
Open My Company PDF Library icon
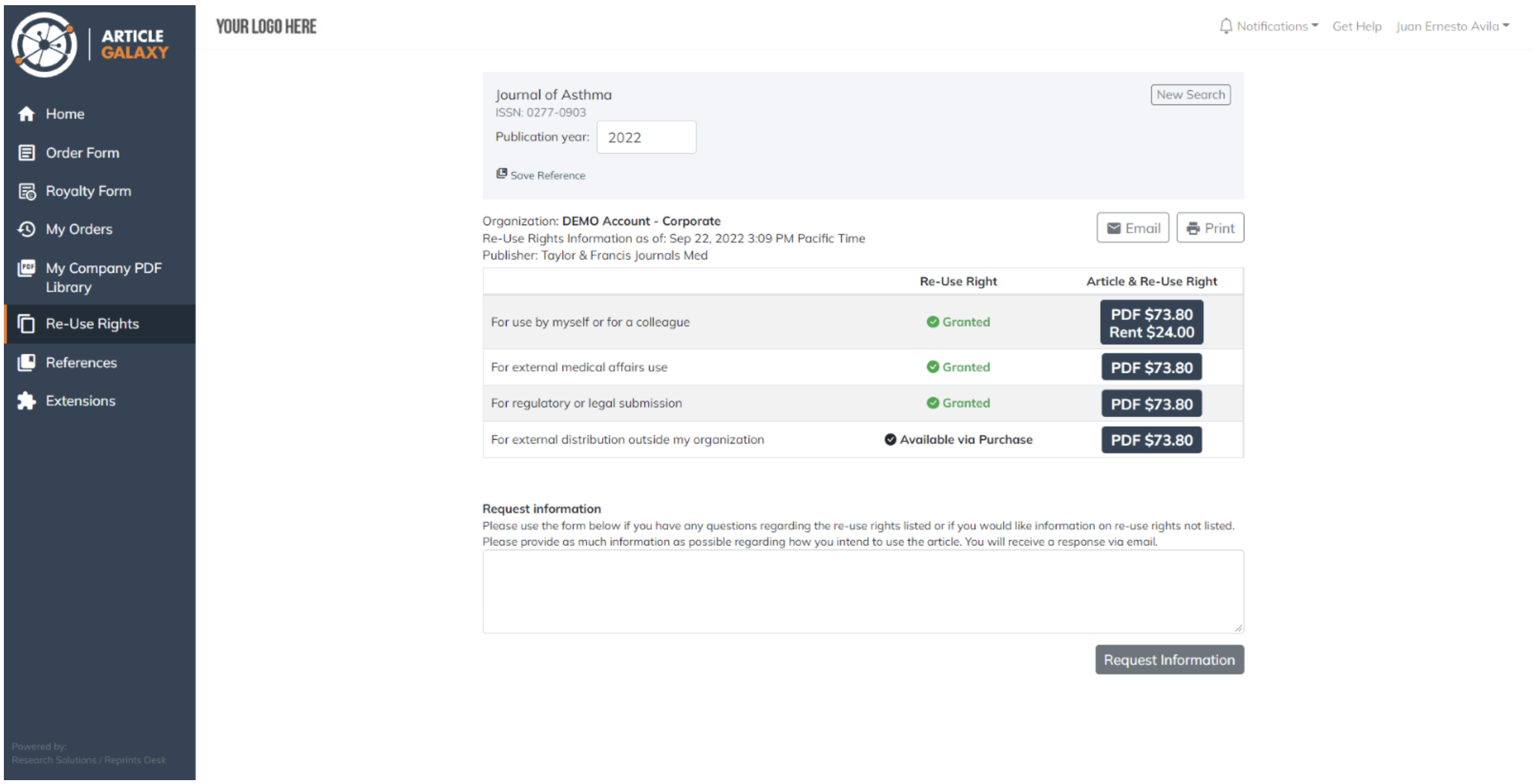[26, 268]
